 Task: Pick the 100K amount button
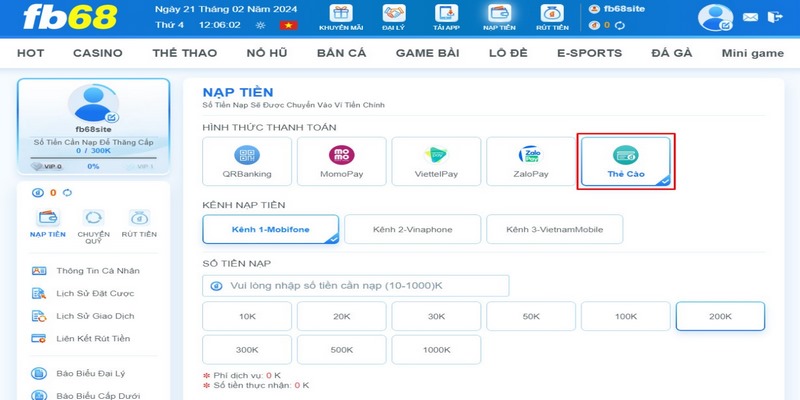pyautogui.click(x=626, y=316)
